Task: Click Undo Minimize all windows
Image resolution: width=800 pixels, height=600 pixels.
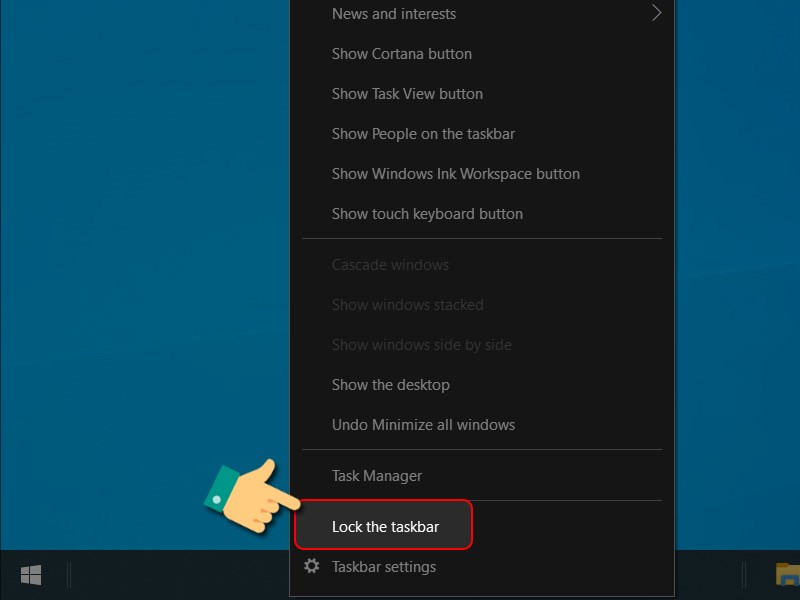Action: (423, 424)
